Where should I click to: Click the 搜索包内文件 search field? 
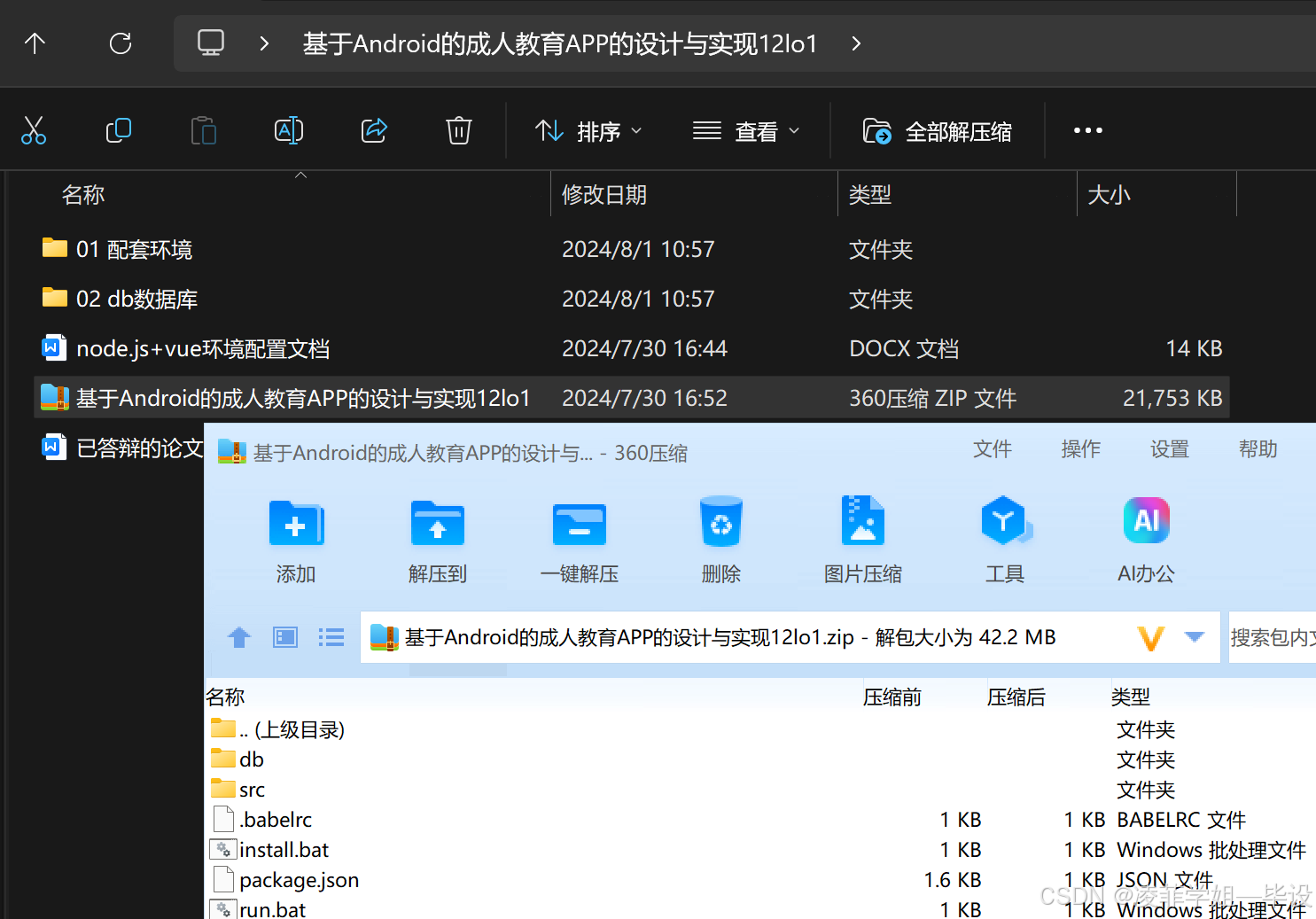click(x=1272, y=637)
